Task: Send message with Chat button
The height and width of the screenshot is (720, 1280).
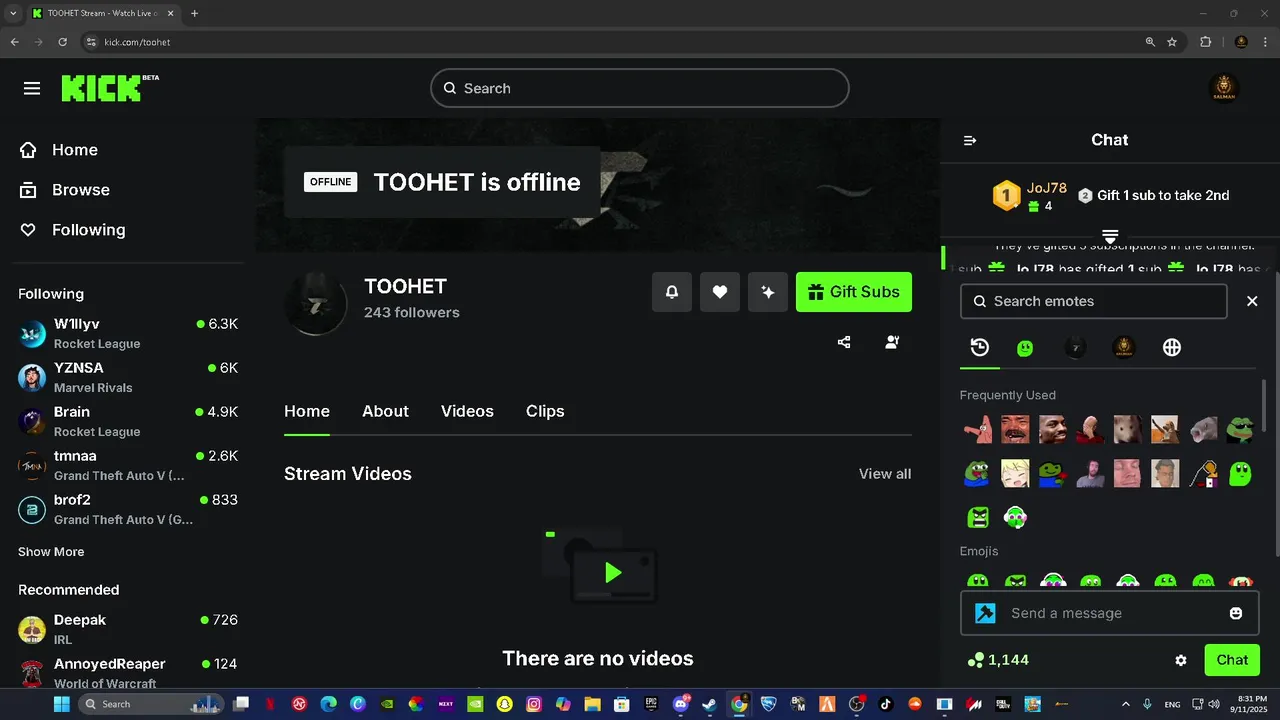Action: tap(1232, 660)
